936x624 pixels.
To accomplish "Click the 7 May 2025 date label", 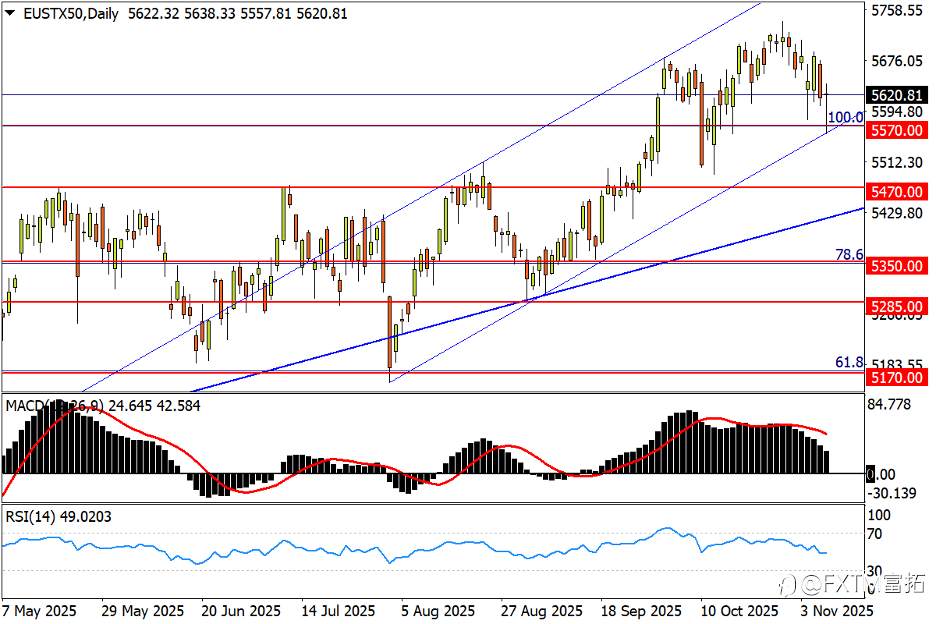I will pos(39,611).
